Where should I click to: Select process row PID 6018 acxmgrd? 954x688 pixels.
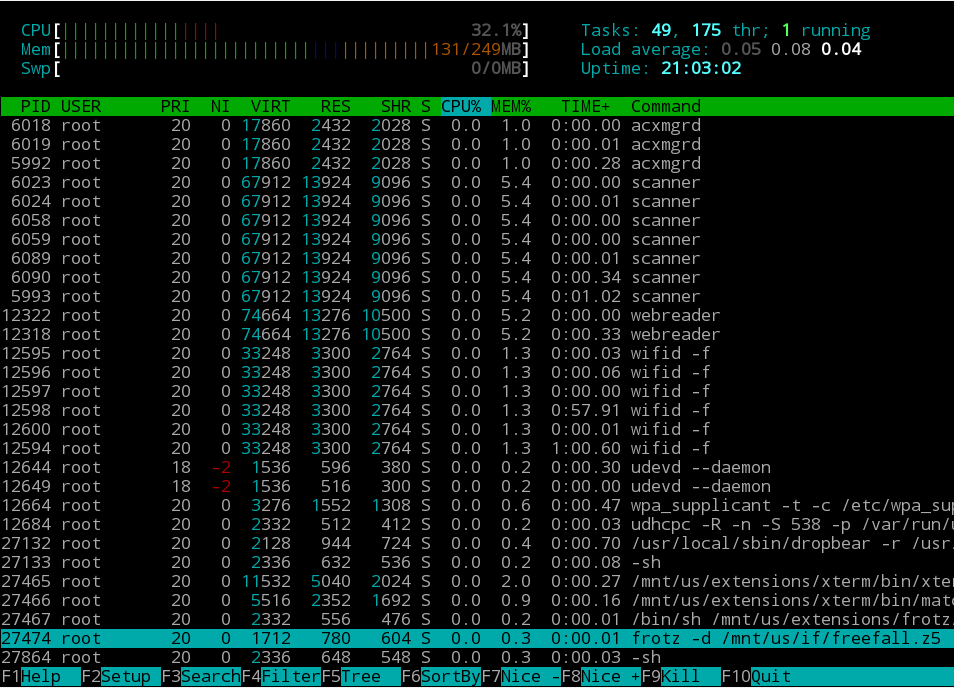click(477, 125)
